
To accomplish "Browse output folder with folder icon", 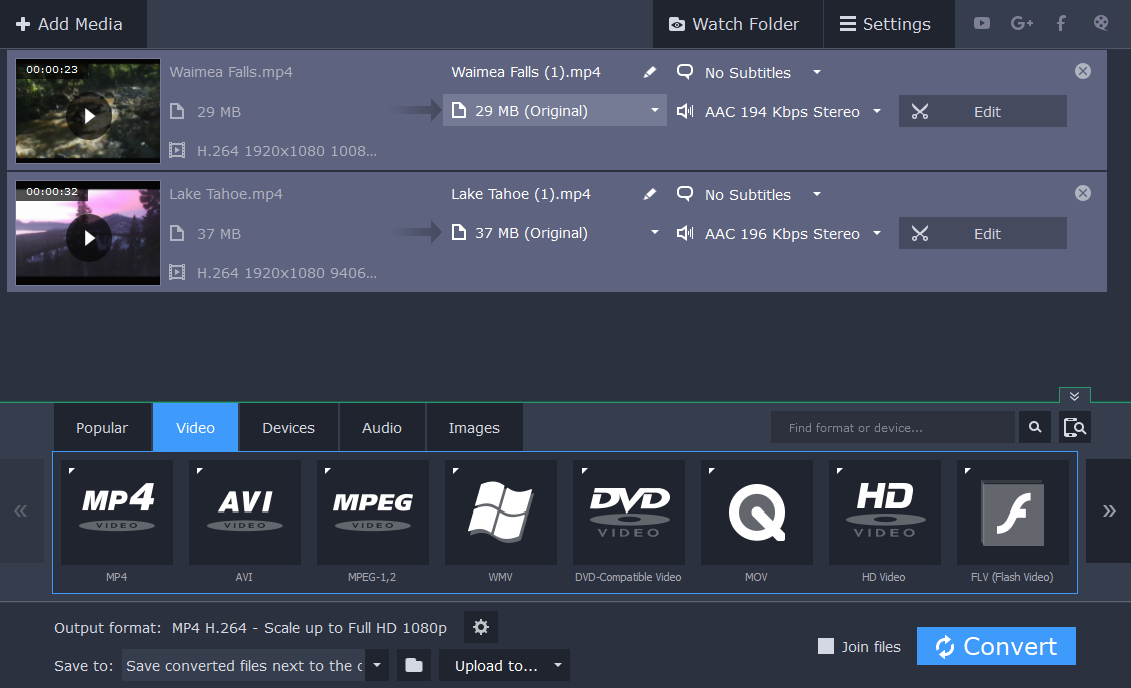I will click(414, 665).
